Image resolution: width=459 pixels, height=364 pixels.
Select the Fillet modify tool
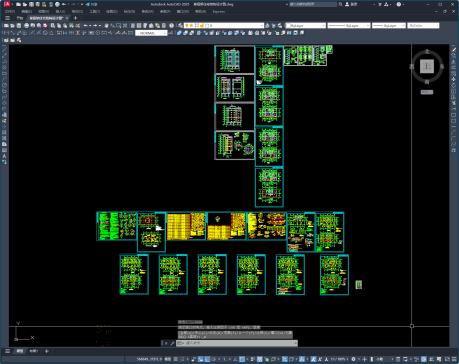point(454,138)
